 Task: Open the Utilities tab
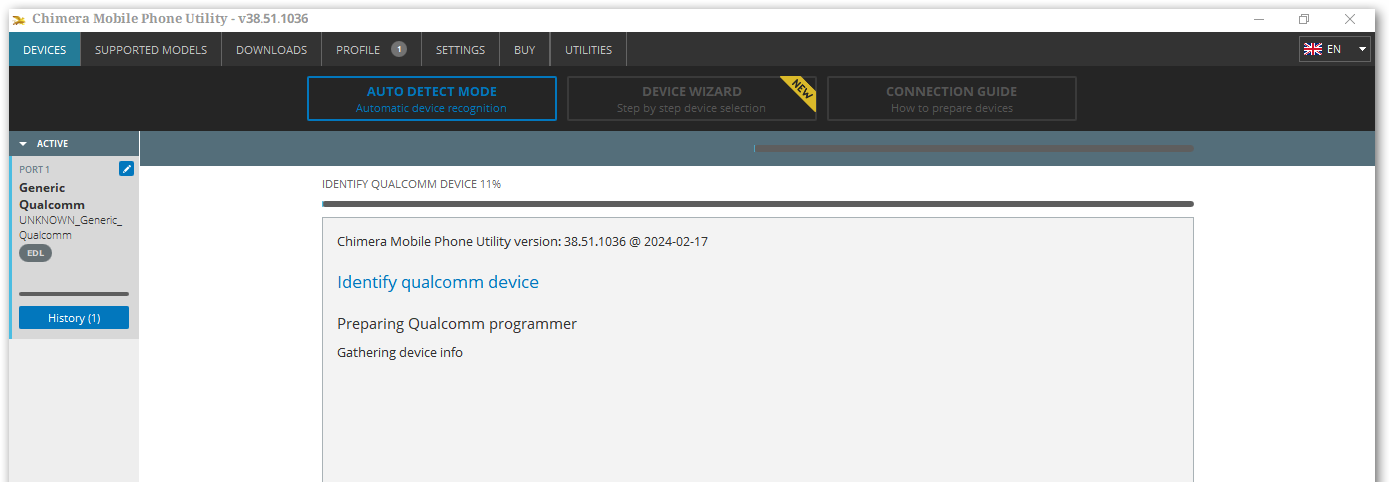click(x=588, y=50)
